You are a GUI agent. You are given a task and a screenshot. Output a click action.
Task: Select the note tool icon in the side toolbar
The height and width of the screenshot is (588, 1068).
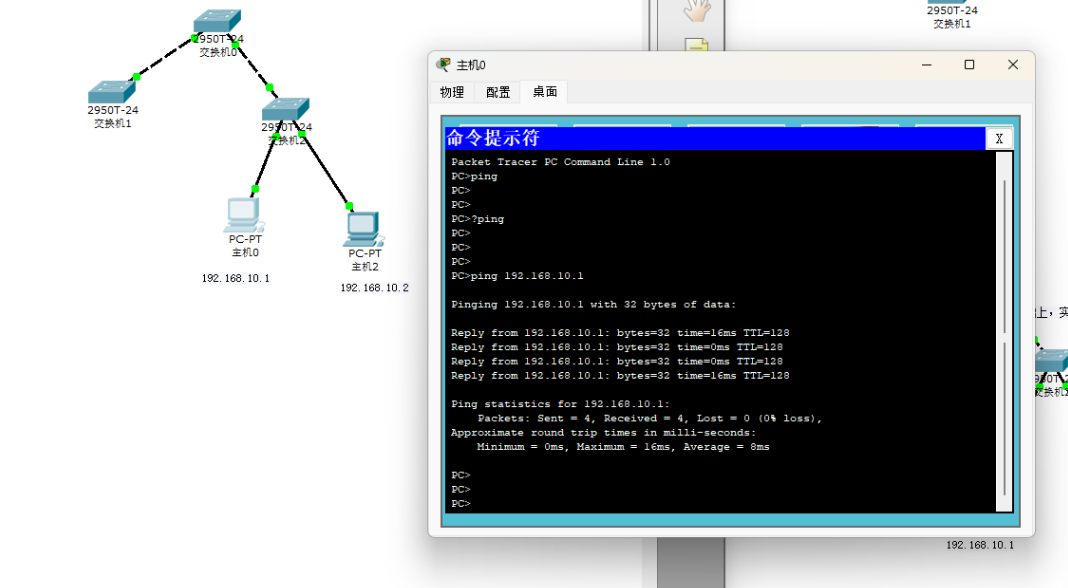point(696,46)
